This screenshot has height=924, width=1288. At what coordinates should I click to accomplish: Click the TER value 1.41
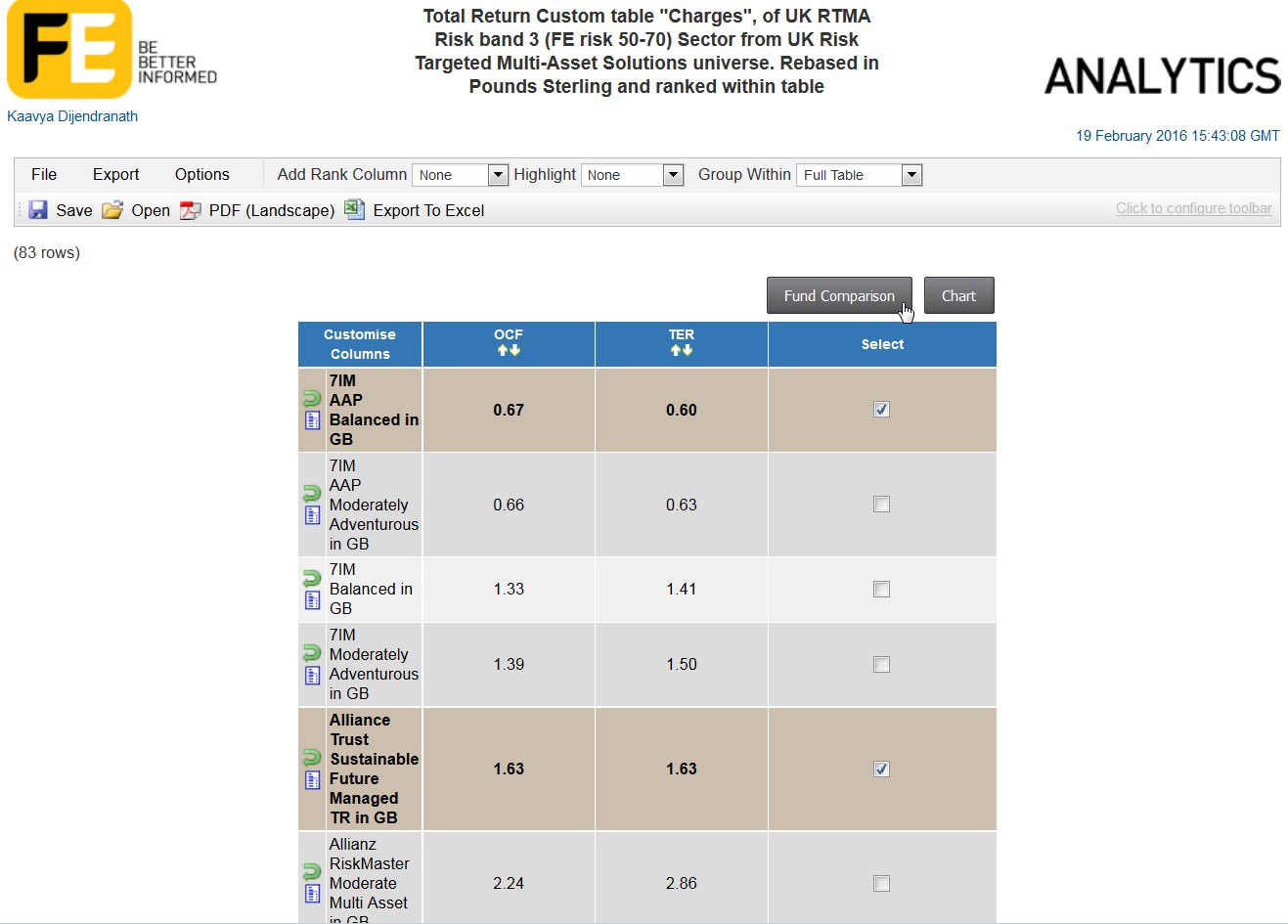click(682, 589)
